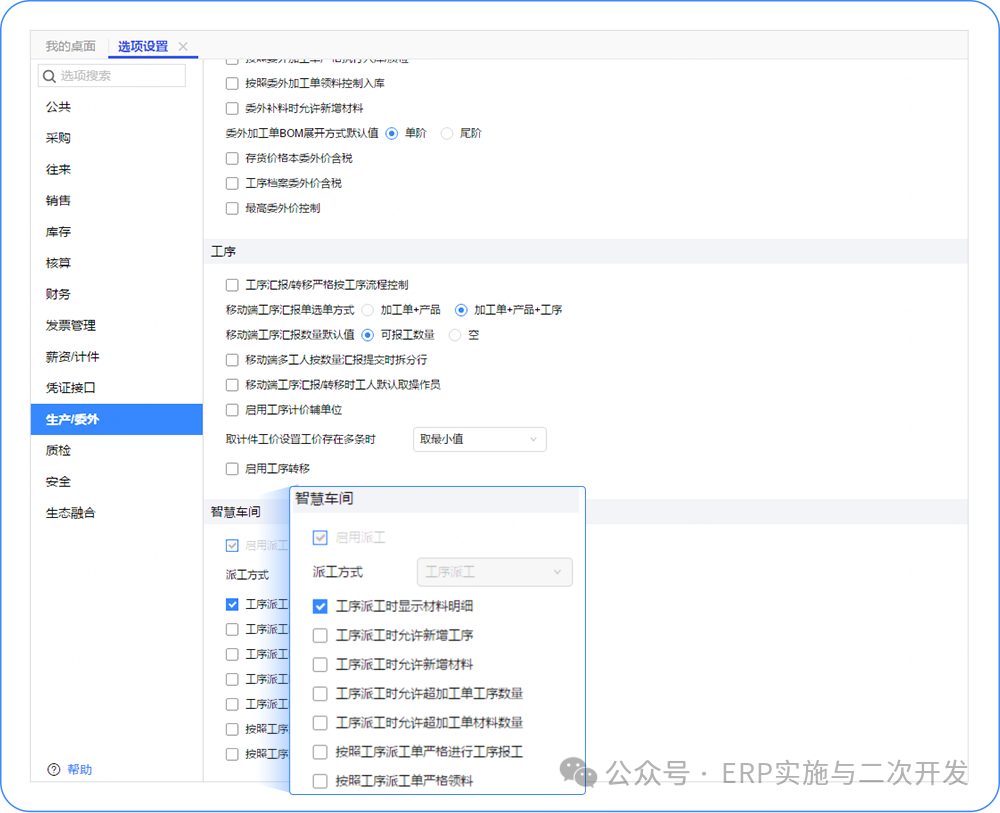Select 库存 in the left sidebar
The image size is (1000, 813).
click(58, 232)
